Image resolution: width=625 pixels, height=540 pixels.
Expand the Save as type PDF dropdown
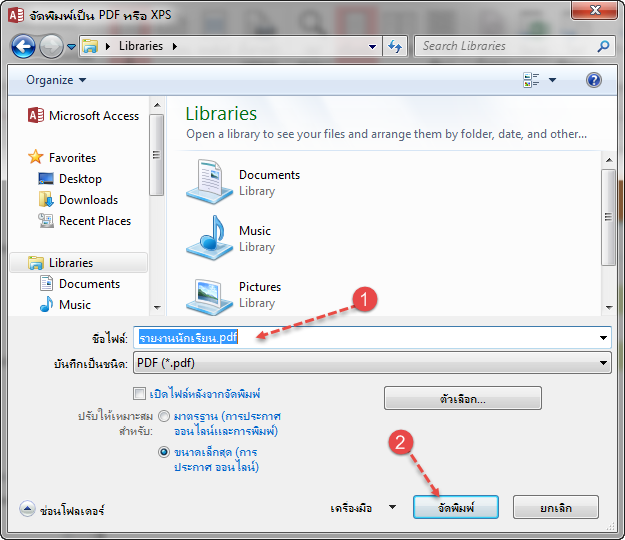point(603,362)
